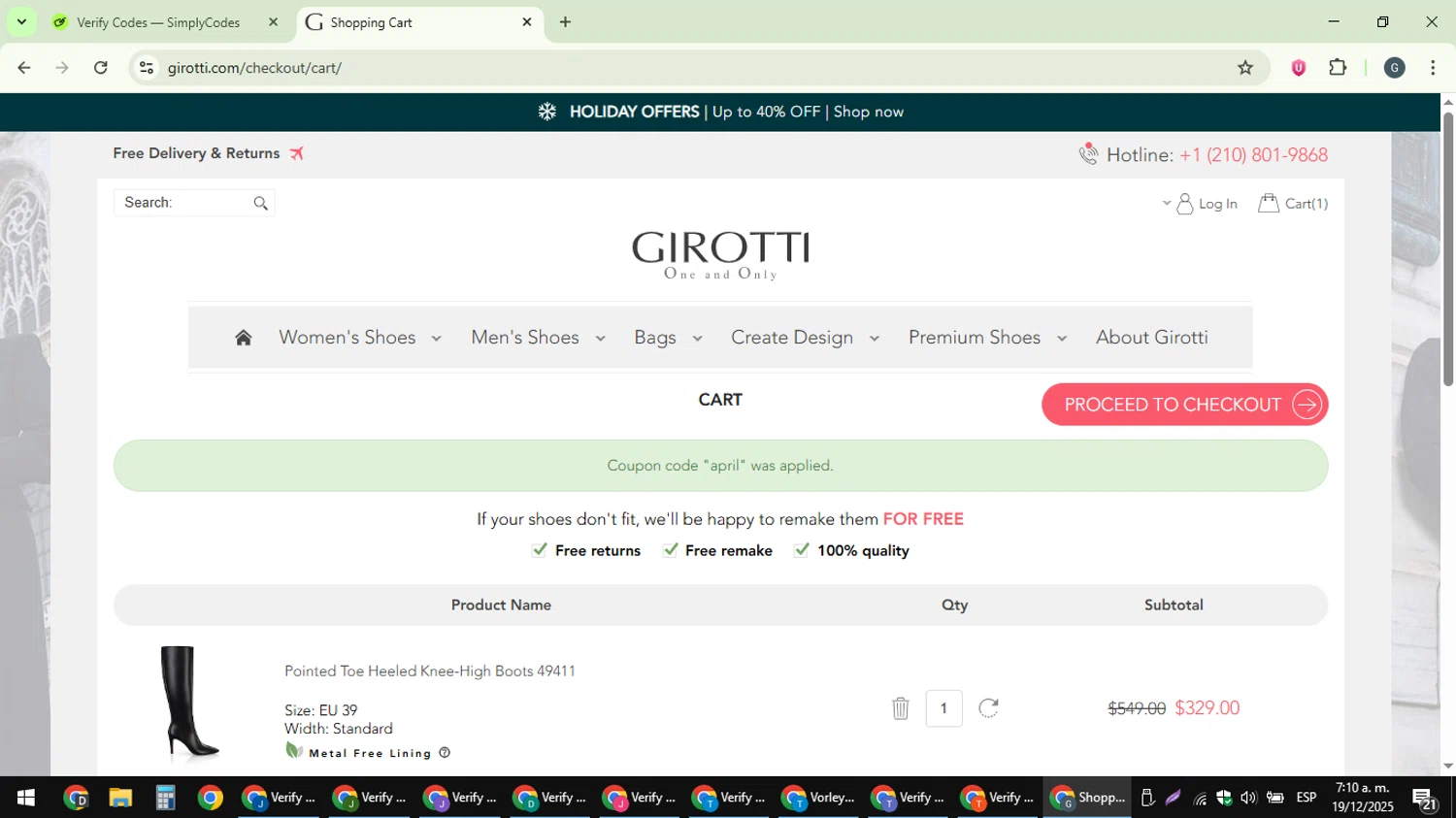Click the trash icon to remove boots
This screenshot has width=1456, height=818.
tap(901, 708)
